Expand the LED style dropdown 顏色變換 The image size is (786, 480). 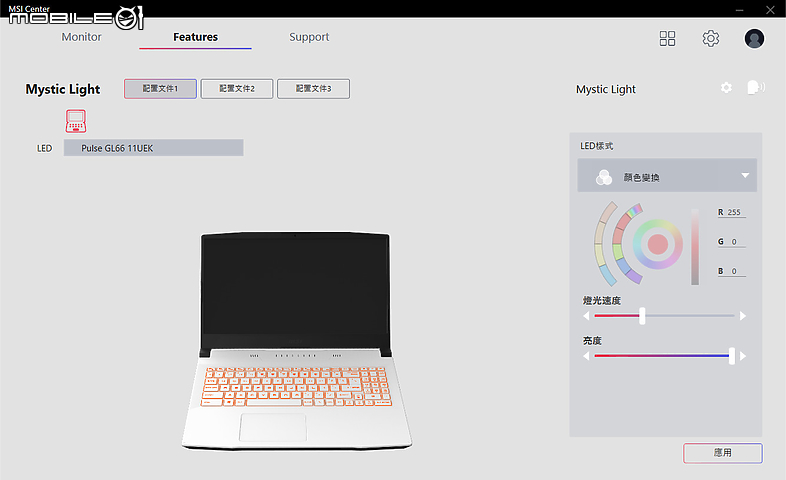pyautogui.click(x=667, y=176)
